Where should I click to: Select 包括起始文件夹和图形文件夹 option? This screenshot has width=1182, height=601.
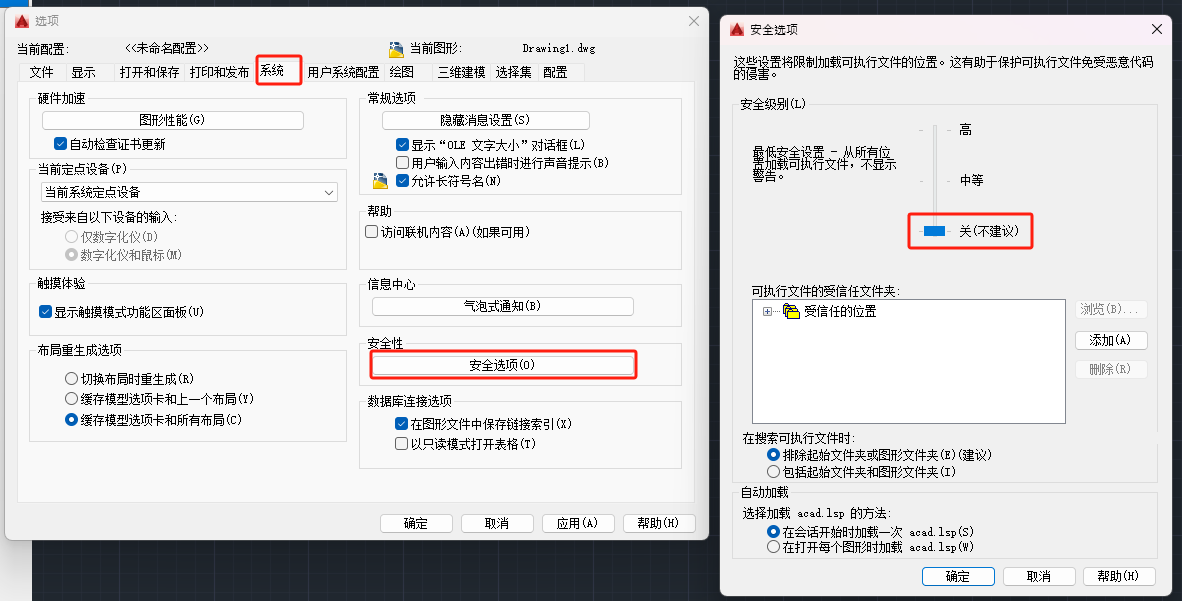773,471
